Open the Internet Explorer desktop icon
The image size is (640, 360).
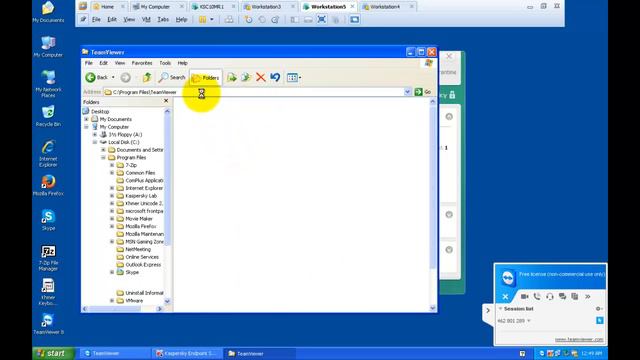[x=48, y=153]
